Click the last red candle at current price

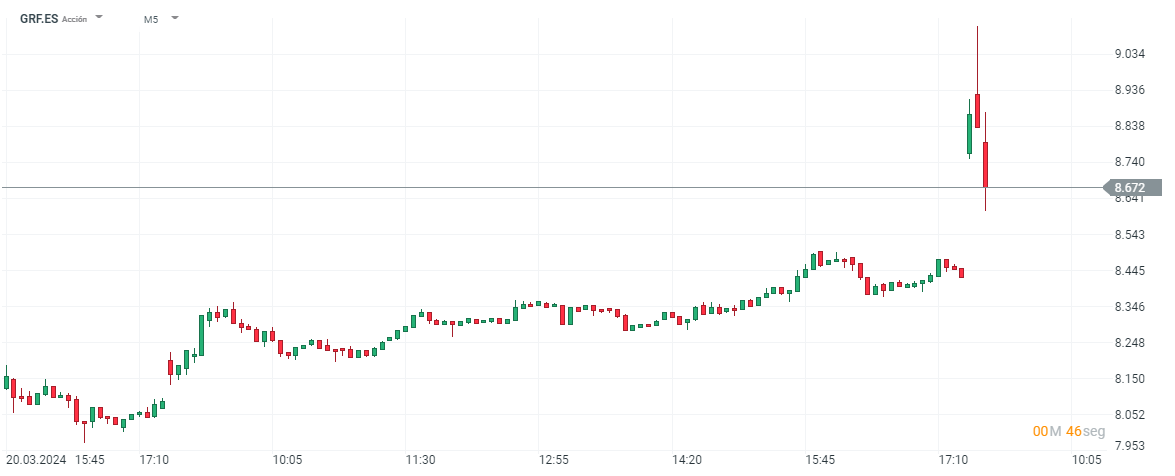click(985, 164)
